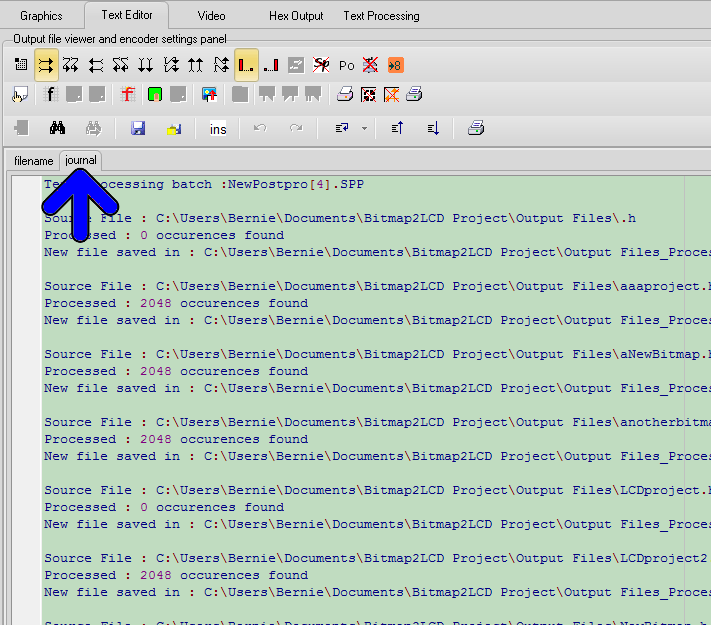The height and width of the screenshot is (625, 711).
Task: Click the green square icon
Action: pos(155,95)
